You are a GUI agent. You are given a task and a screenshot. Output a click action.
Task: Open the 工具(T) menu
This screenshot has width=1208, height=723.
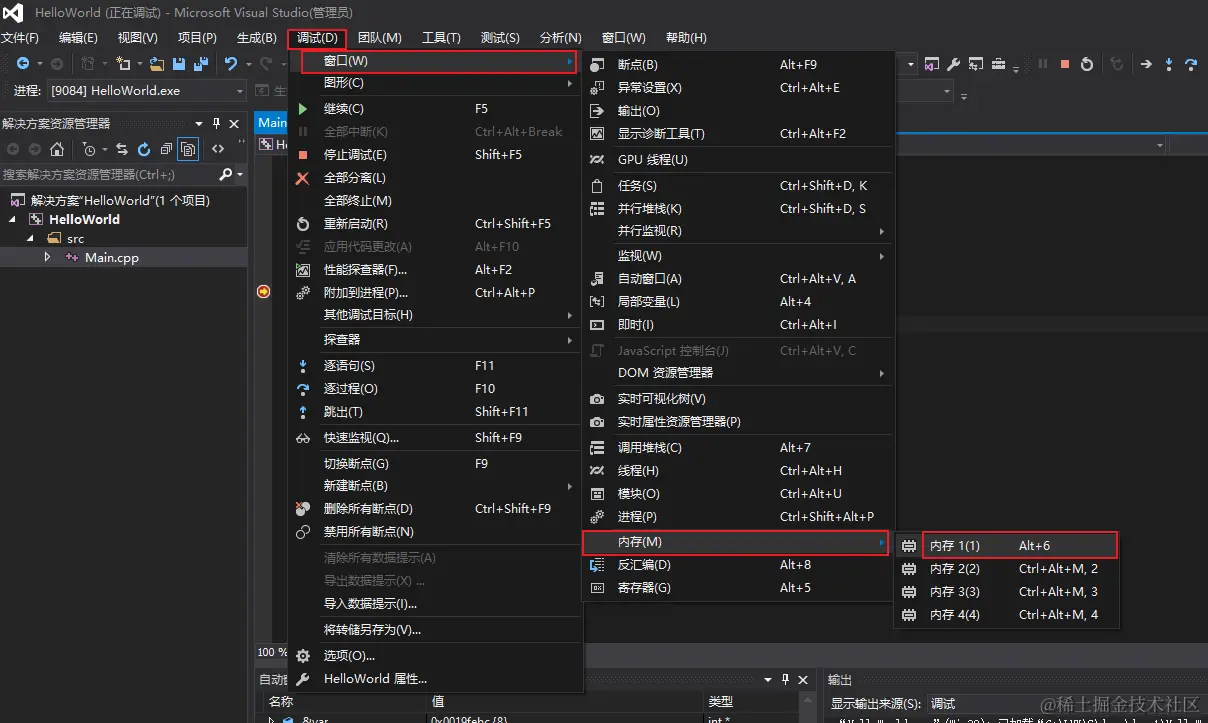click(441, 38)
